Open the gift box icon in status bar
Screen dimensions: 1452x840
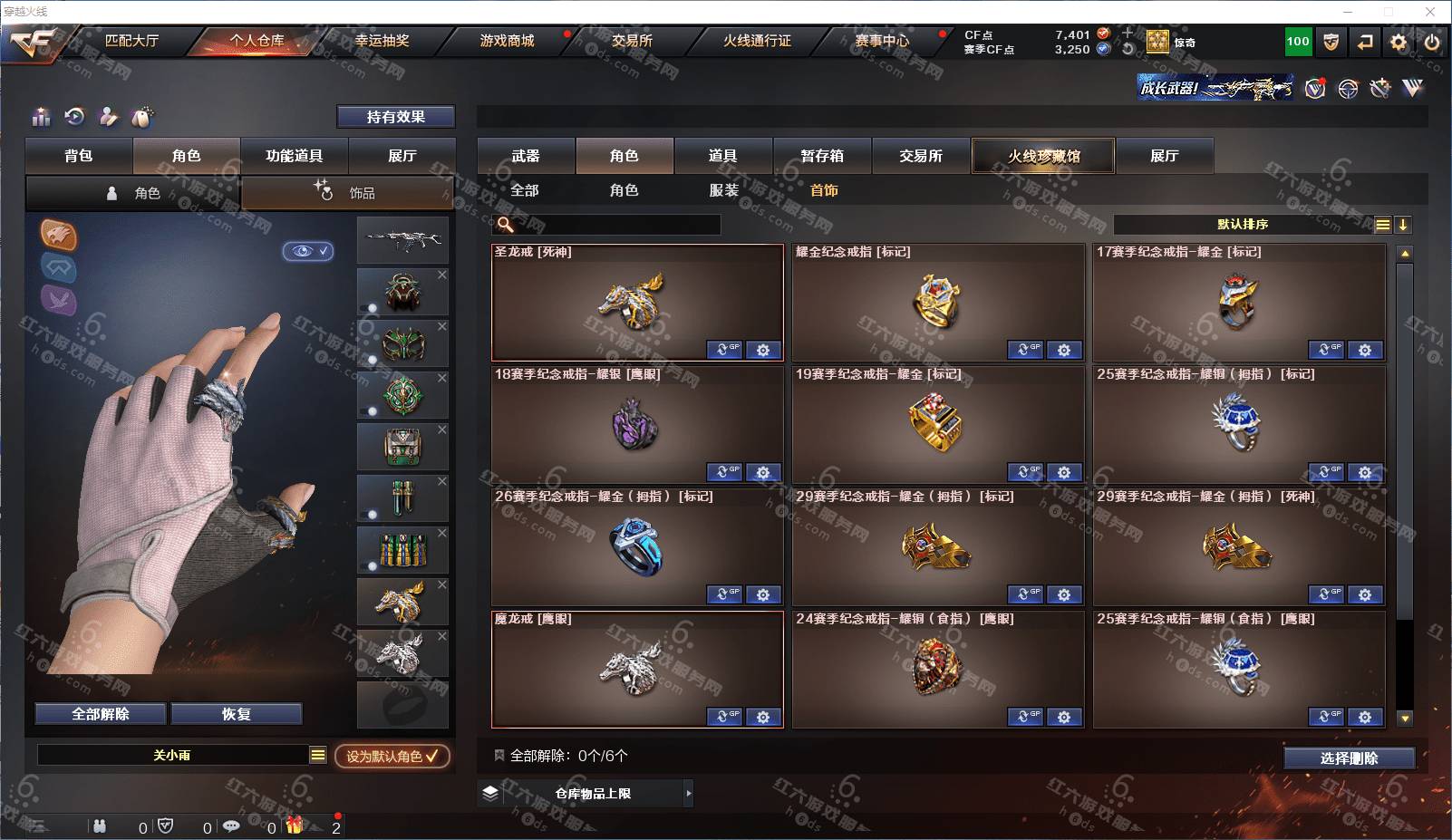coord(294,826)
